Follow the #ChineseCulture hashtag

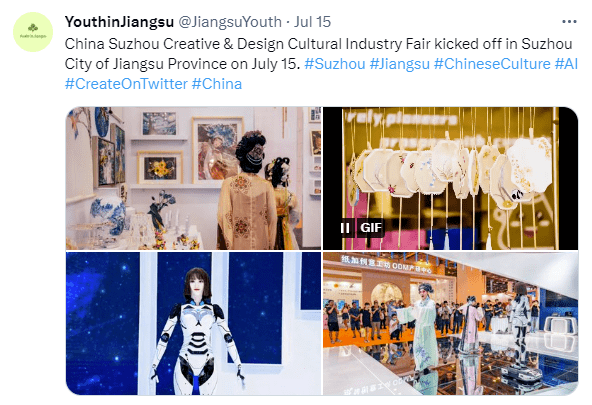click(x=492, y=64)
